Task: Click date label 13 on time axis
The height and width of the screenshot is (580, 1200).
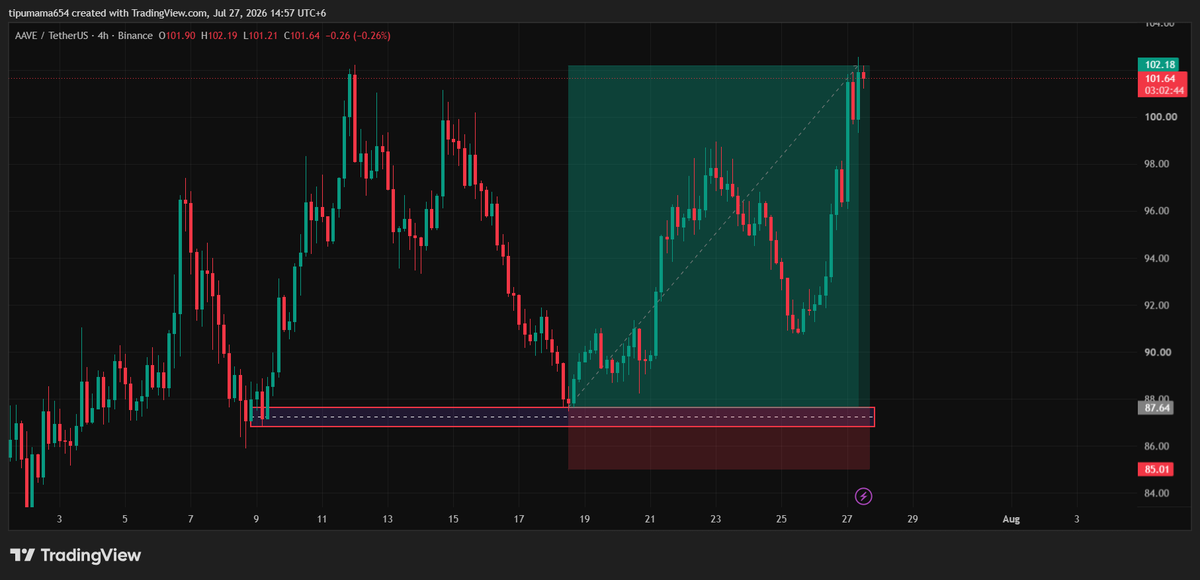Action: (387, 519)
